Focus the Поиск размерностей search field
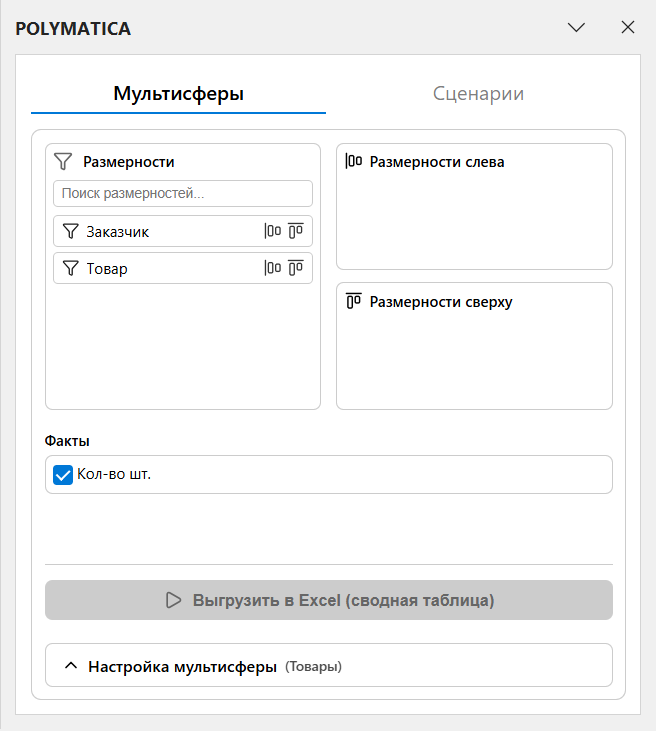 [183, 194]
